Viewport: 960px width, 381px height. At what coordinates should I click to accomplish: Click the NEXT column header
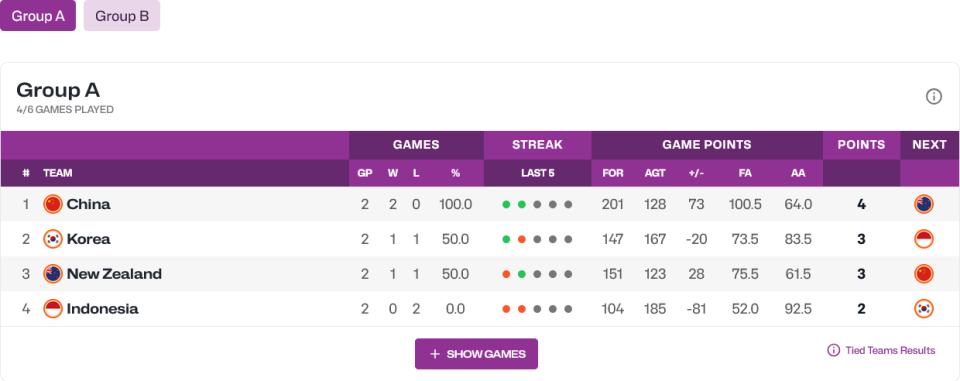pos(929,145)
